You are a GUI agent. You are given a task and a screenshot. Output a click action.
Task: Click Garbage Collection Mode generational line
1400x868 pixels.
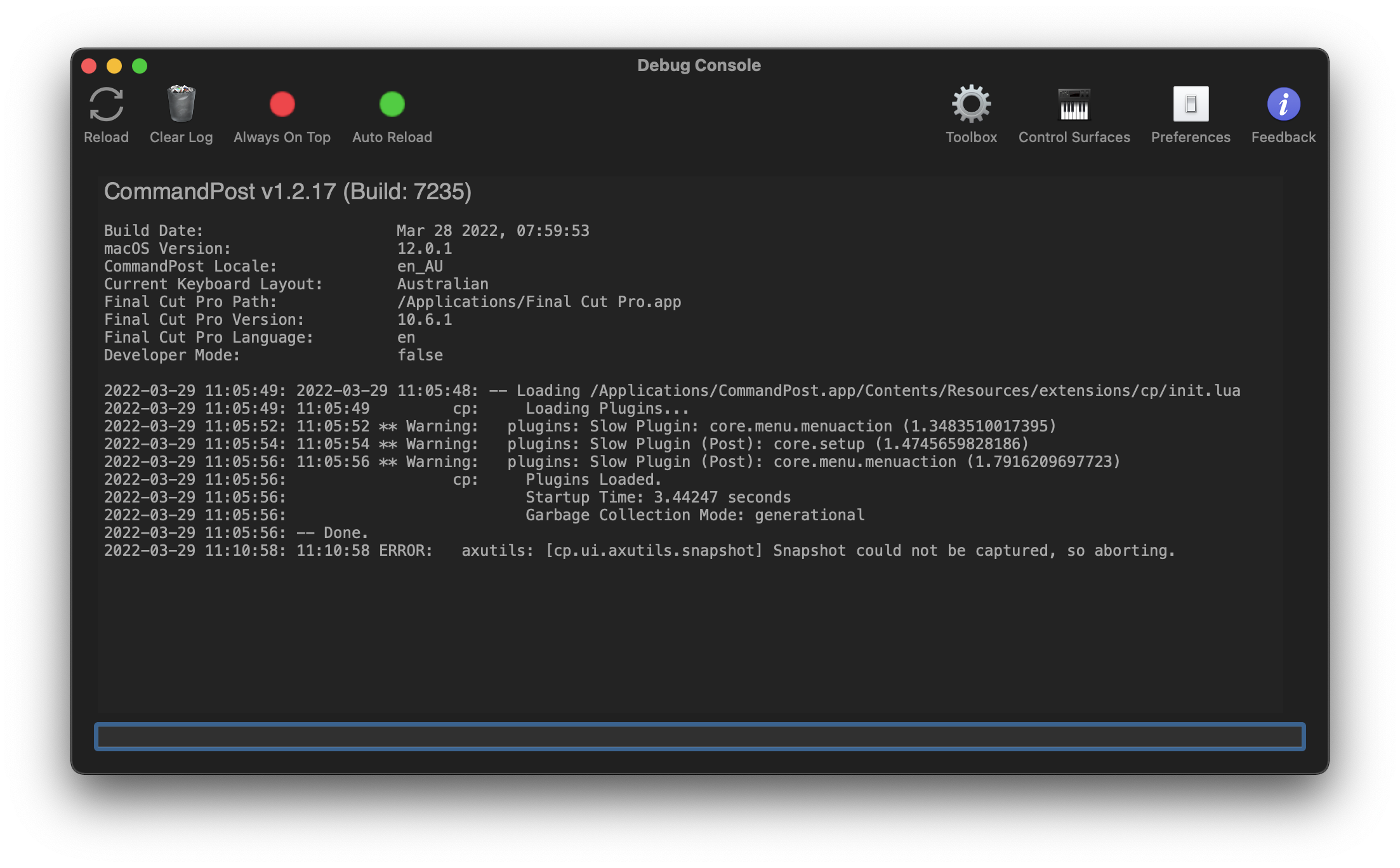point(484,515)
